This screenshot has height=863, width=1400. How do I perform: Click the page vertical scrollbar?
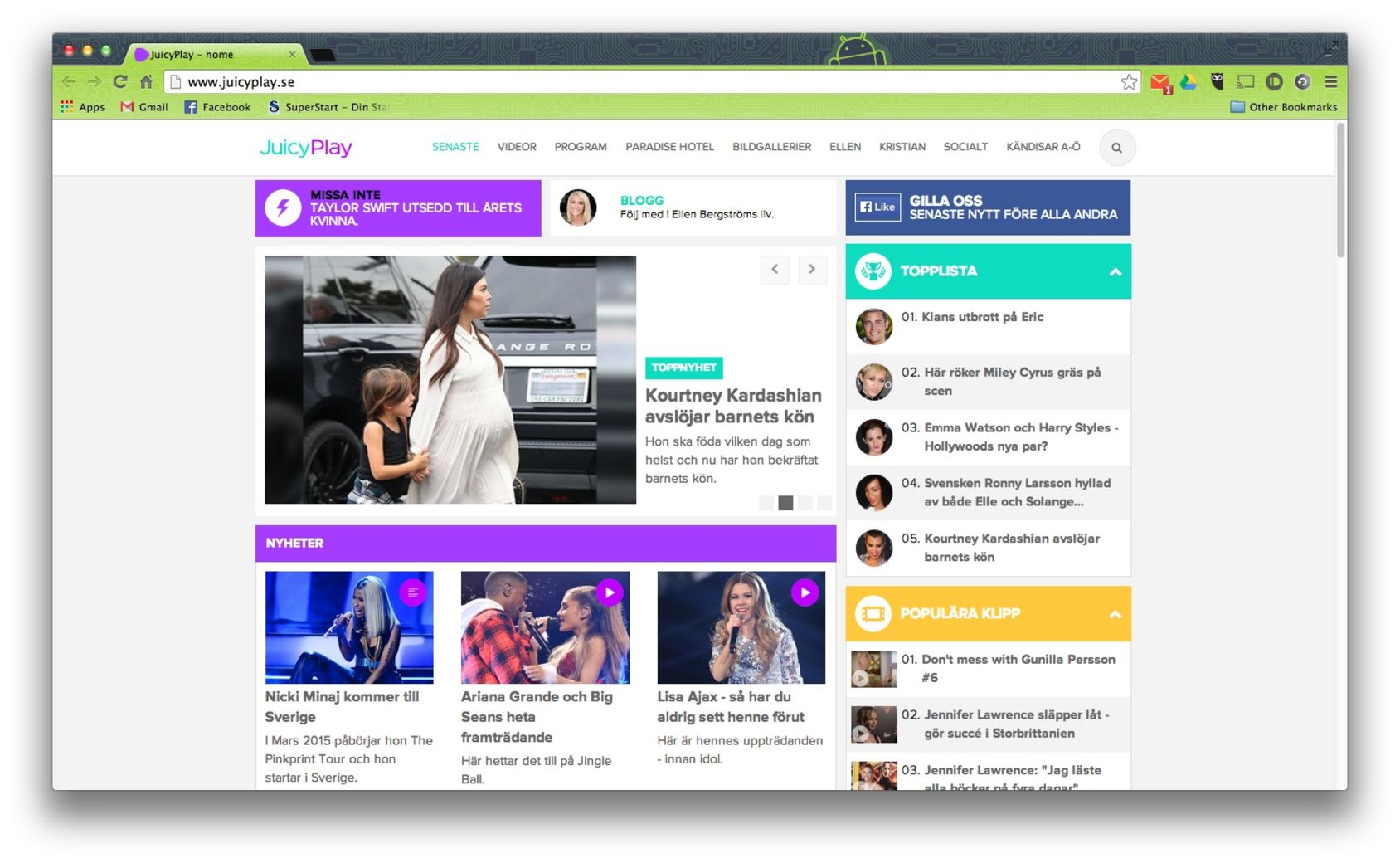click(1340, 191)
